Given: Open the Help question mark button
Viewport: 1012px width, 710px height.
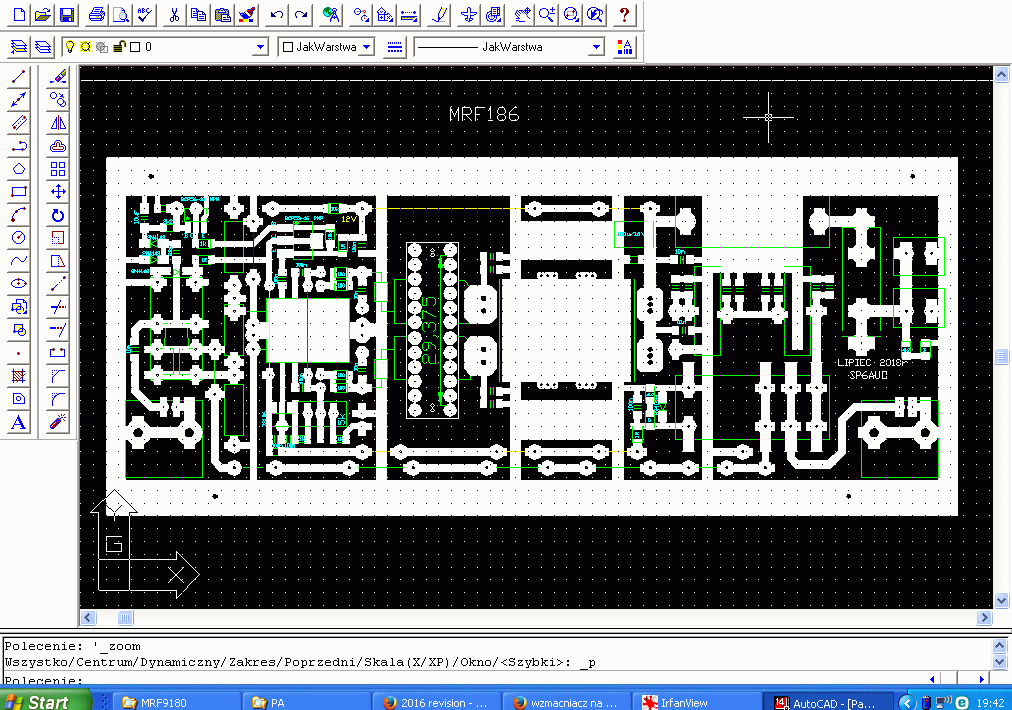Looking at the screenshot, I should 624,15.
